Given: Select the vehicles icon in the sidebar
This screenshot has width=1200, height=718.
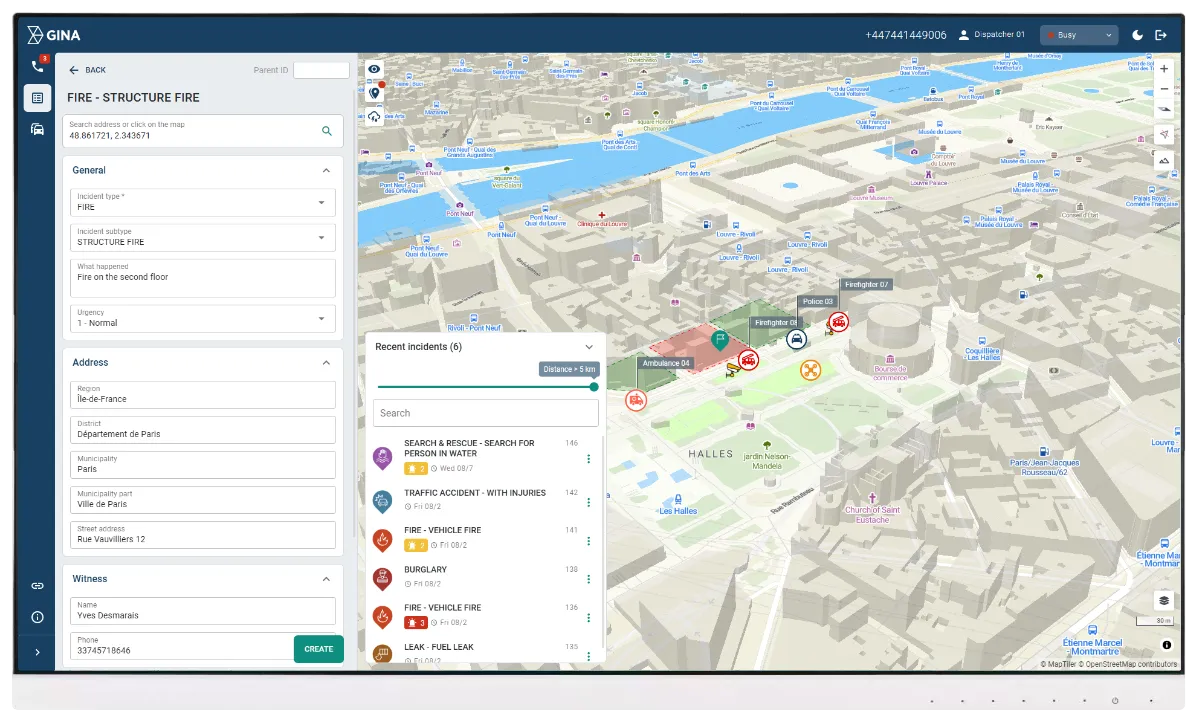Looking at the screenshot, I should pyautogui.click(x=37, y=129).
